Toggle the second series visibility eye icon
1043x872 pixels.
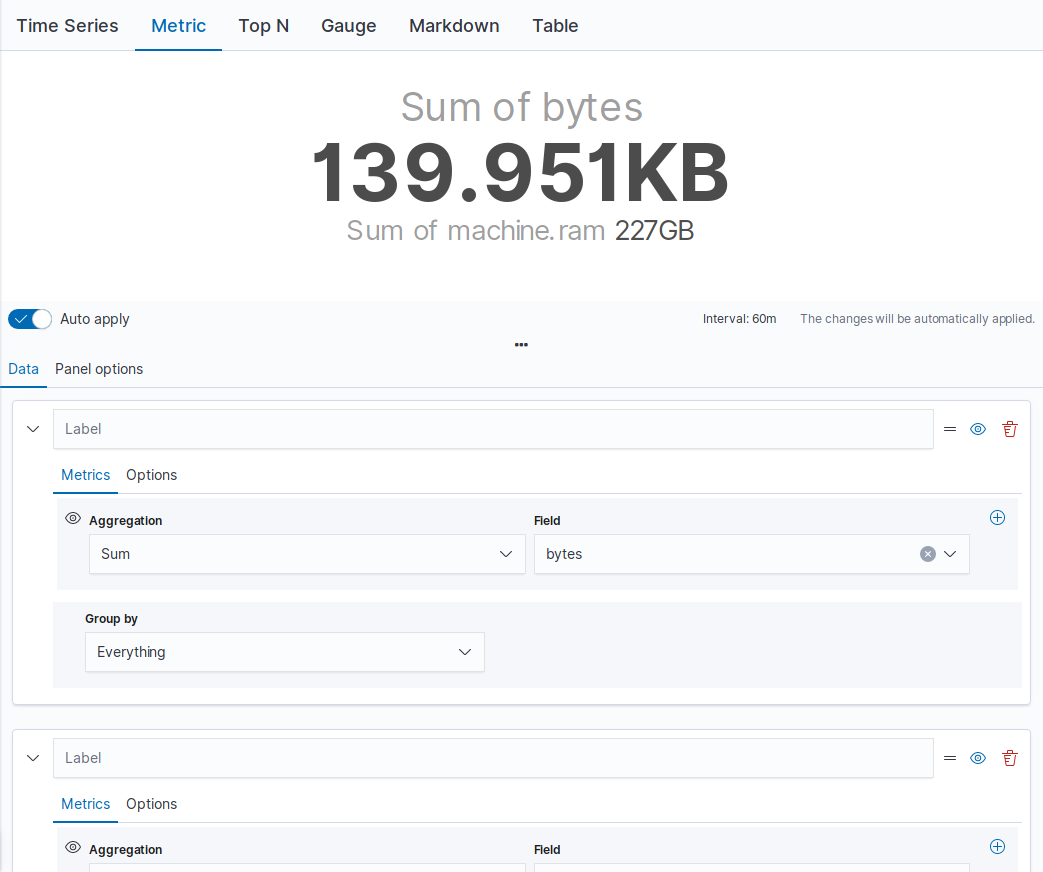(978, 758)
